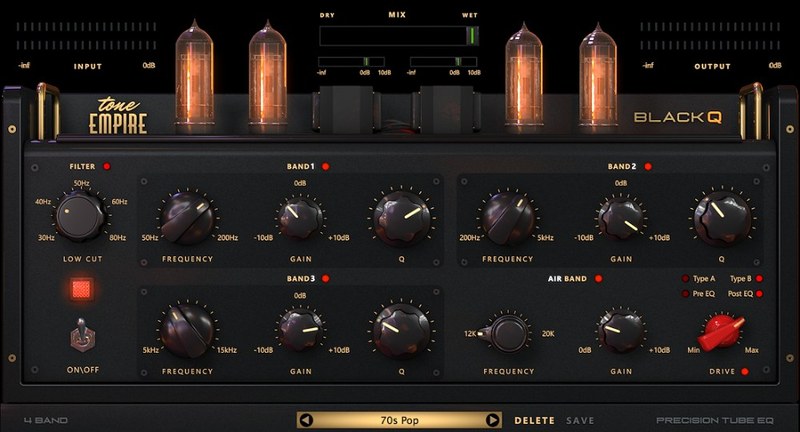Toggle the AIR BAND enable LED
This screenshot has width=800, height=432.
598,278
